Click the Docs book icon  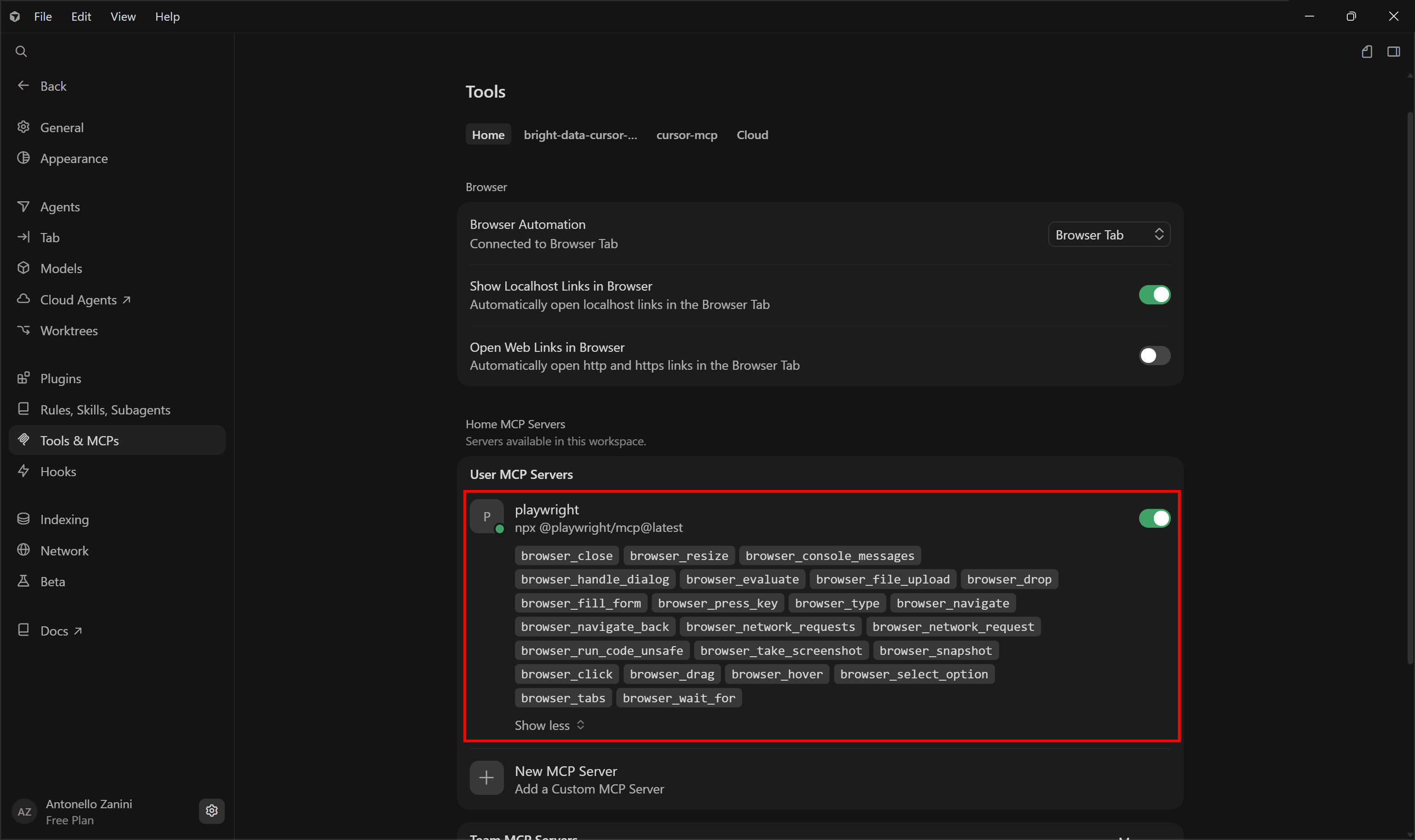tap(23, 630)
